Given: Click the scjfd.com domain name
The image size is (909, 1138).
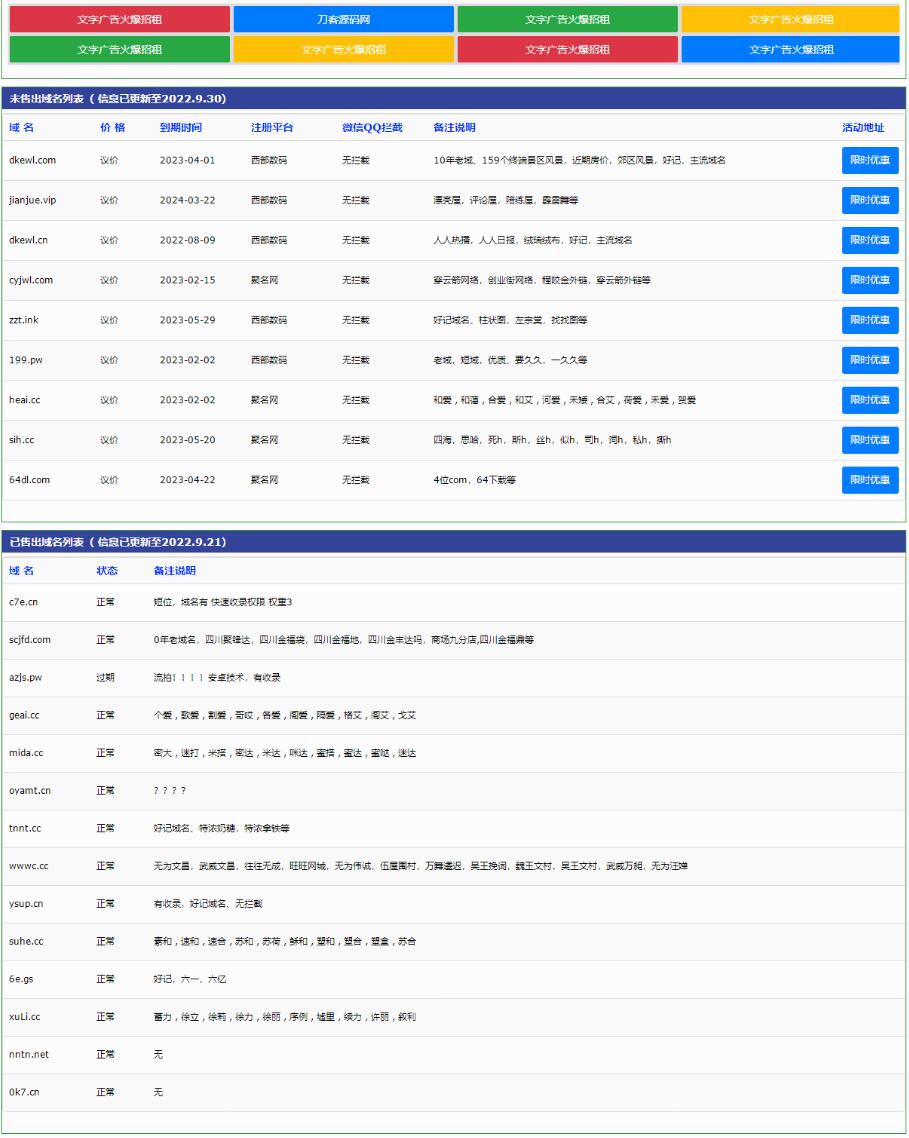Looking at the screenshot, I should click(30, 640).
